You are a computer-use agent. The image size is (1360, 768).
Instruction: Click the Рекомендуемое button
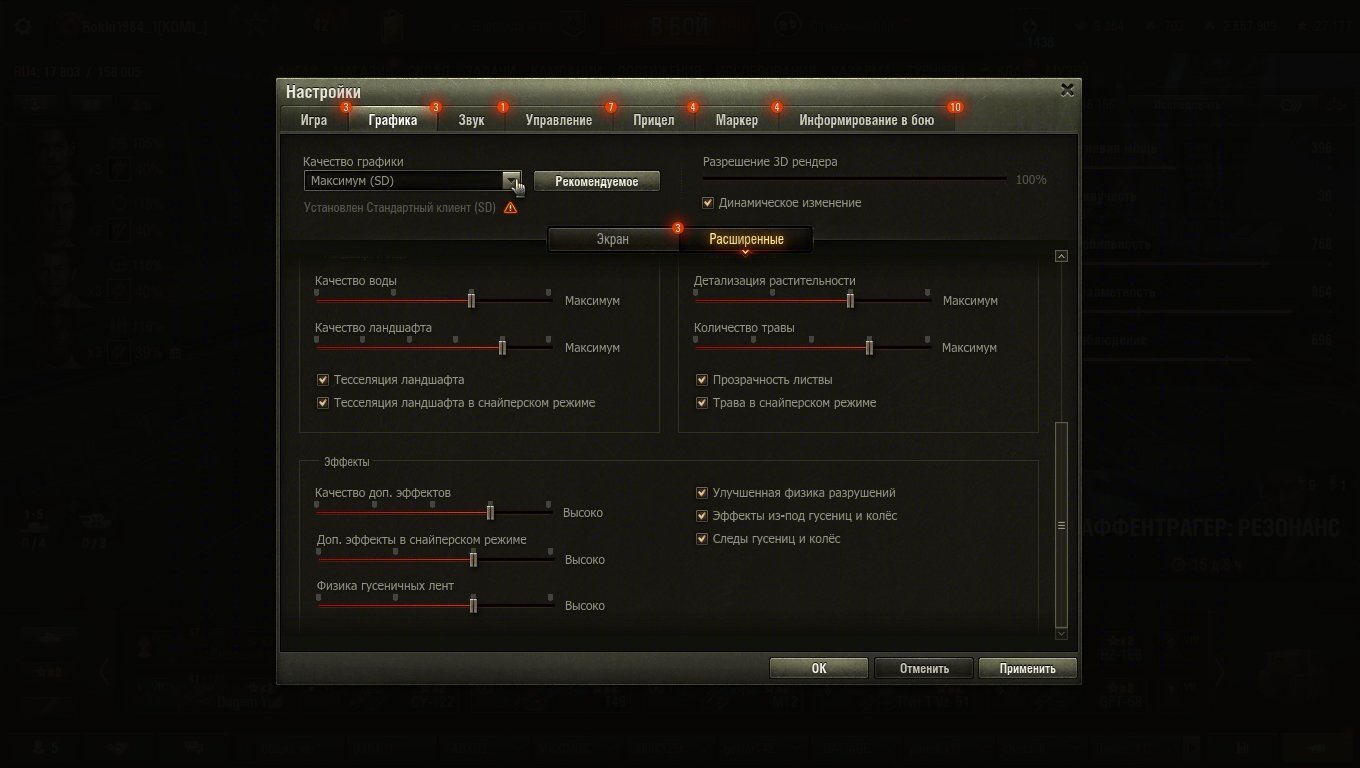[597, 181]
